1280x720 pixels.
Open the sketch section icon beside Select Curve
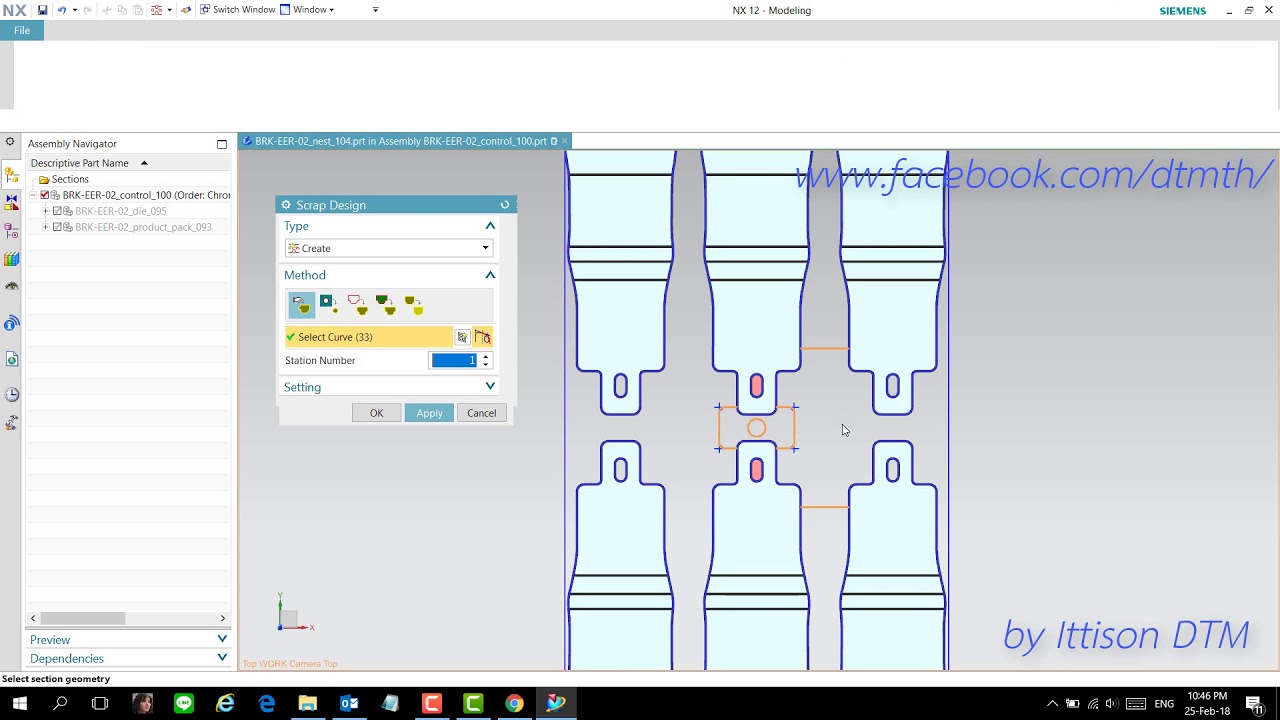462,337
